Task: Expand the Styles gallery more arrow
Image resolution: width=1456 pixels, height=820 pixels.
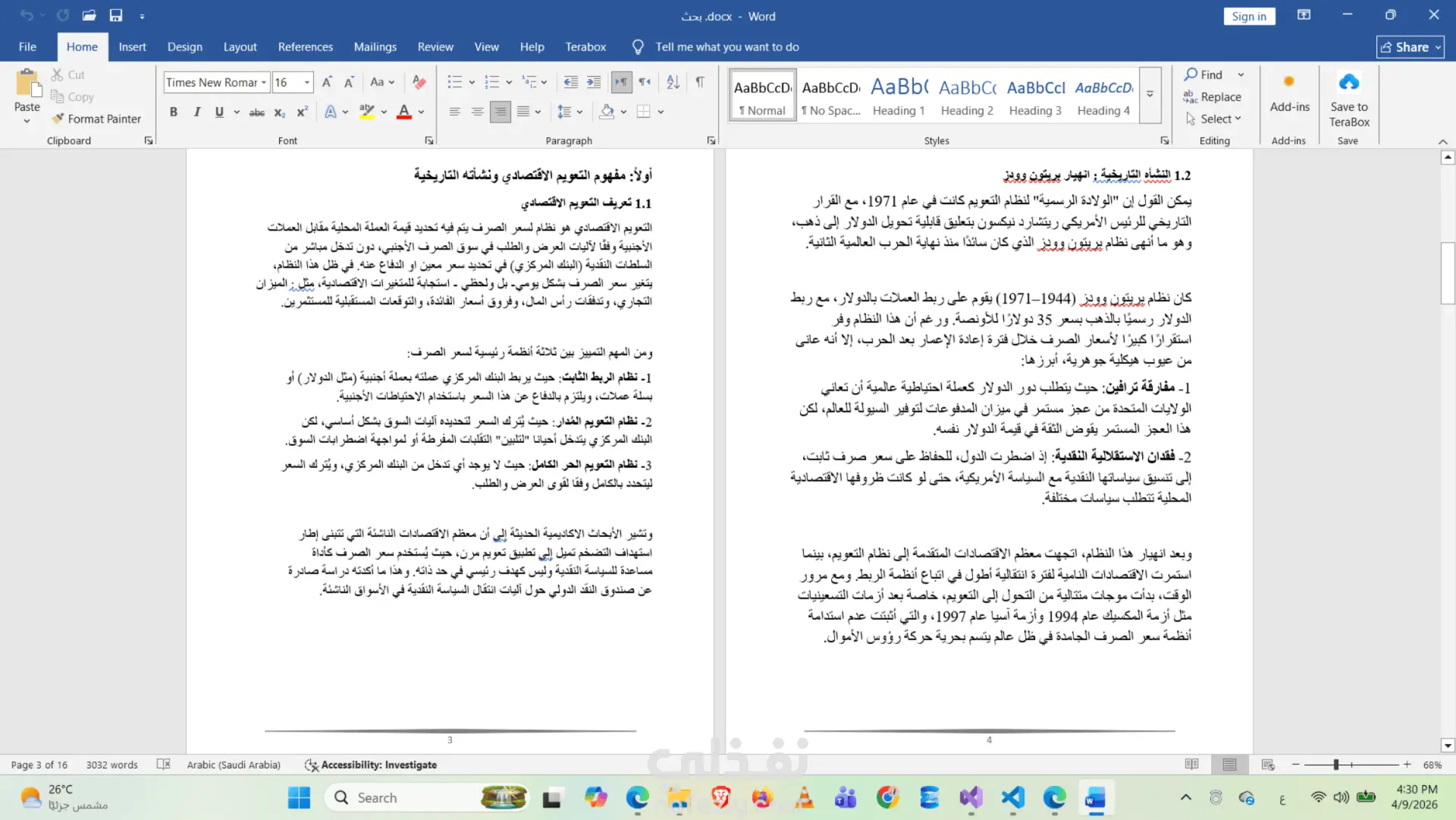Action: coord(1150,95)
